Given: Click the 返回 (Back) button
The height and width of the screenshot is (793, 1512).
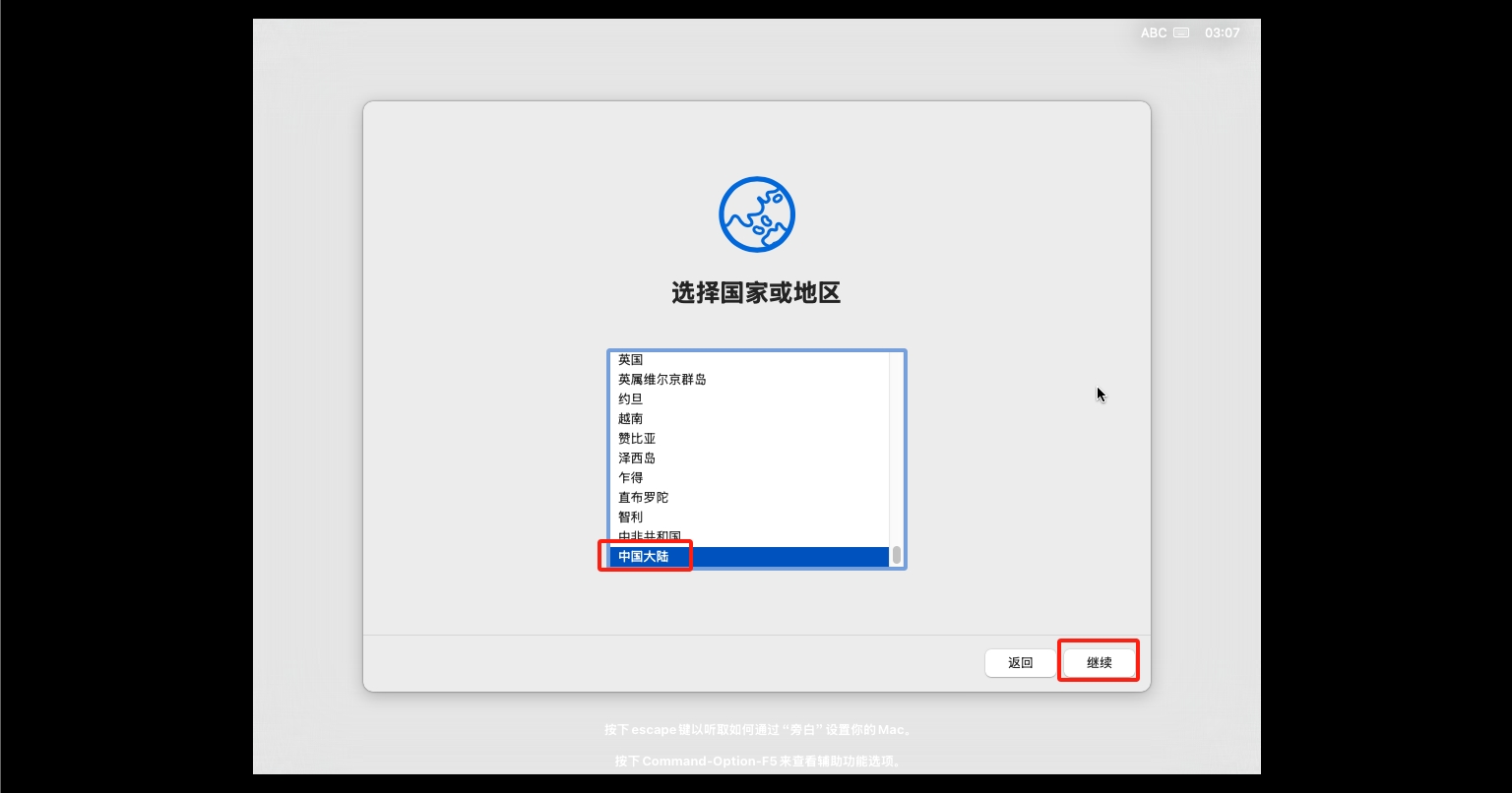Looking at the screenshot, I should point(1021,662).
